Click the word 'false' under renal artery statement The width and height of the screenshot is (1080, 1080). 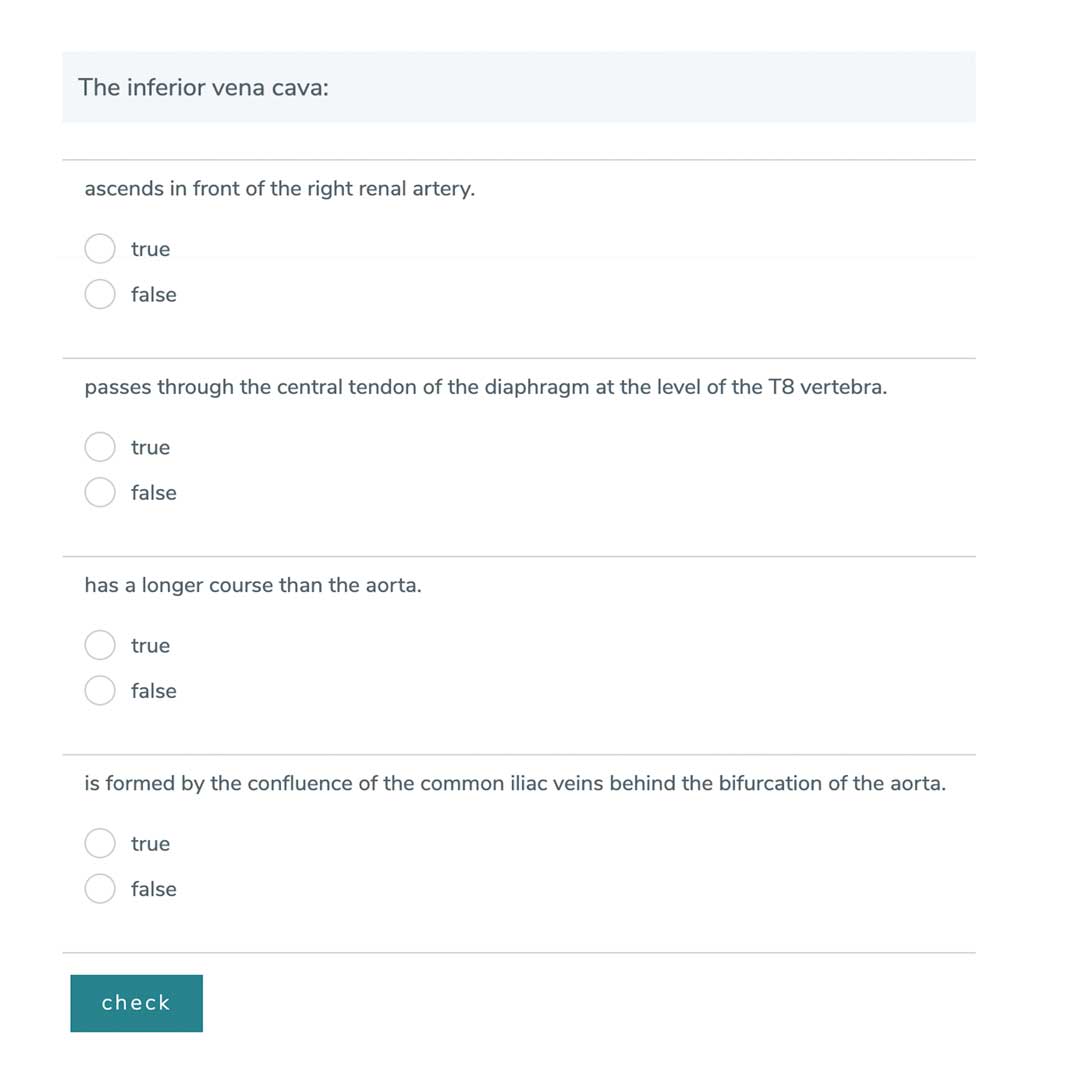pyautogui.click(x=153, y=294)
